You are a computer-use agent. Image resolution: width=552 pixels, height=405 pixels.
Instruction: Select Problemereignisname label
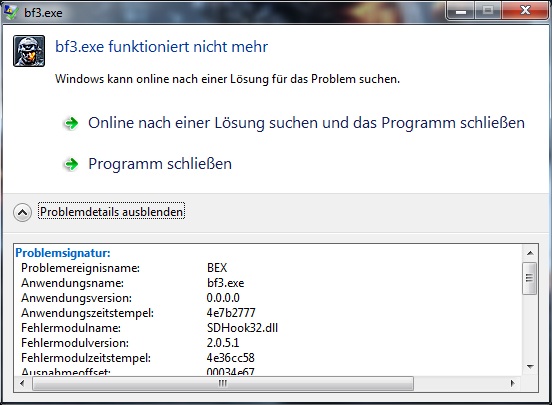[80, 268]
